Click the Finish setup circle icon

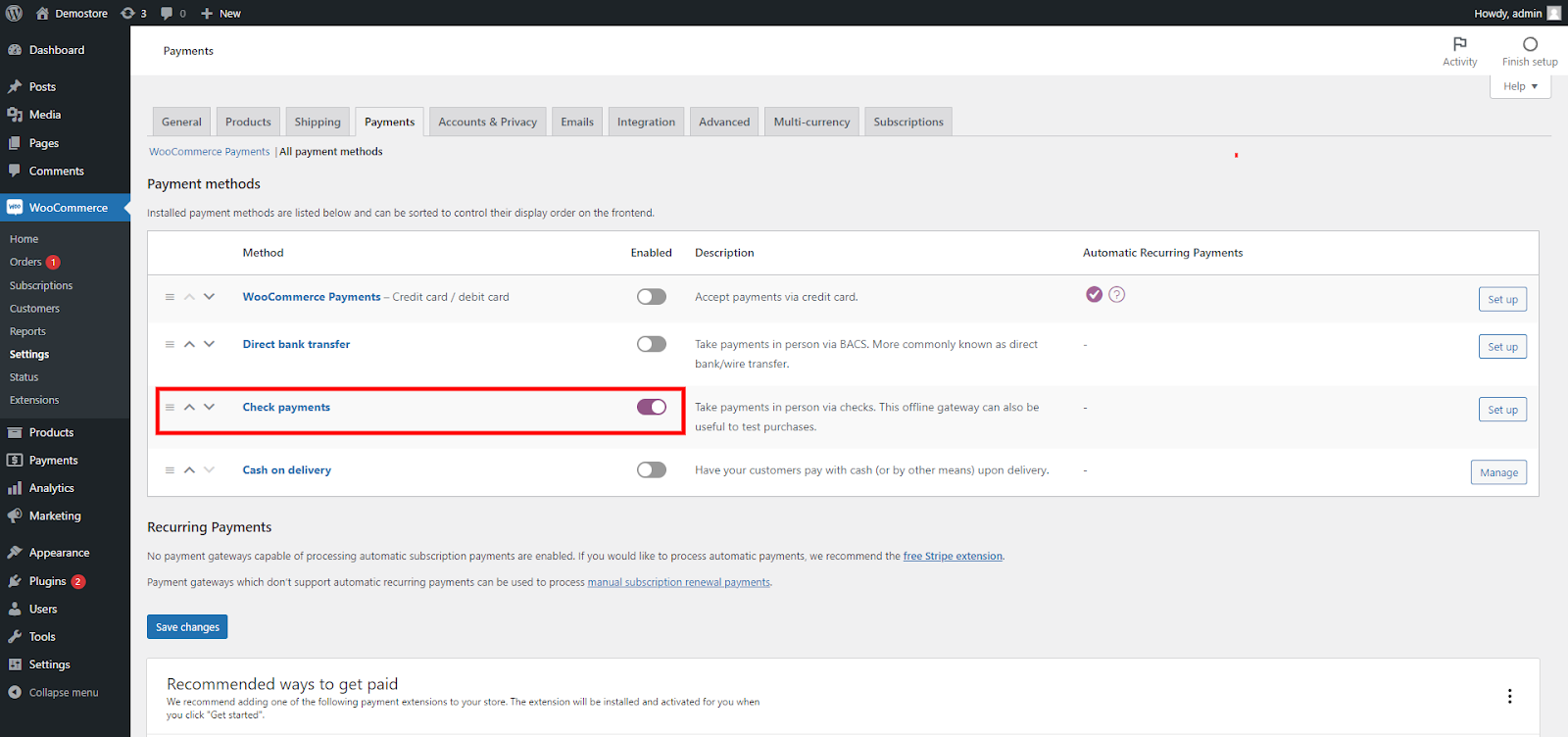pos(1530,44)
